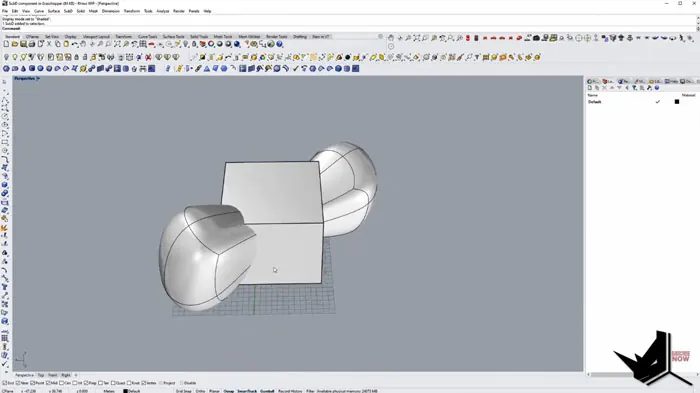
Task: Toggle the End osnap checkbox
Action: point(4,383)
